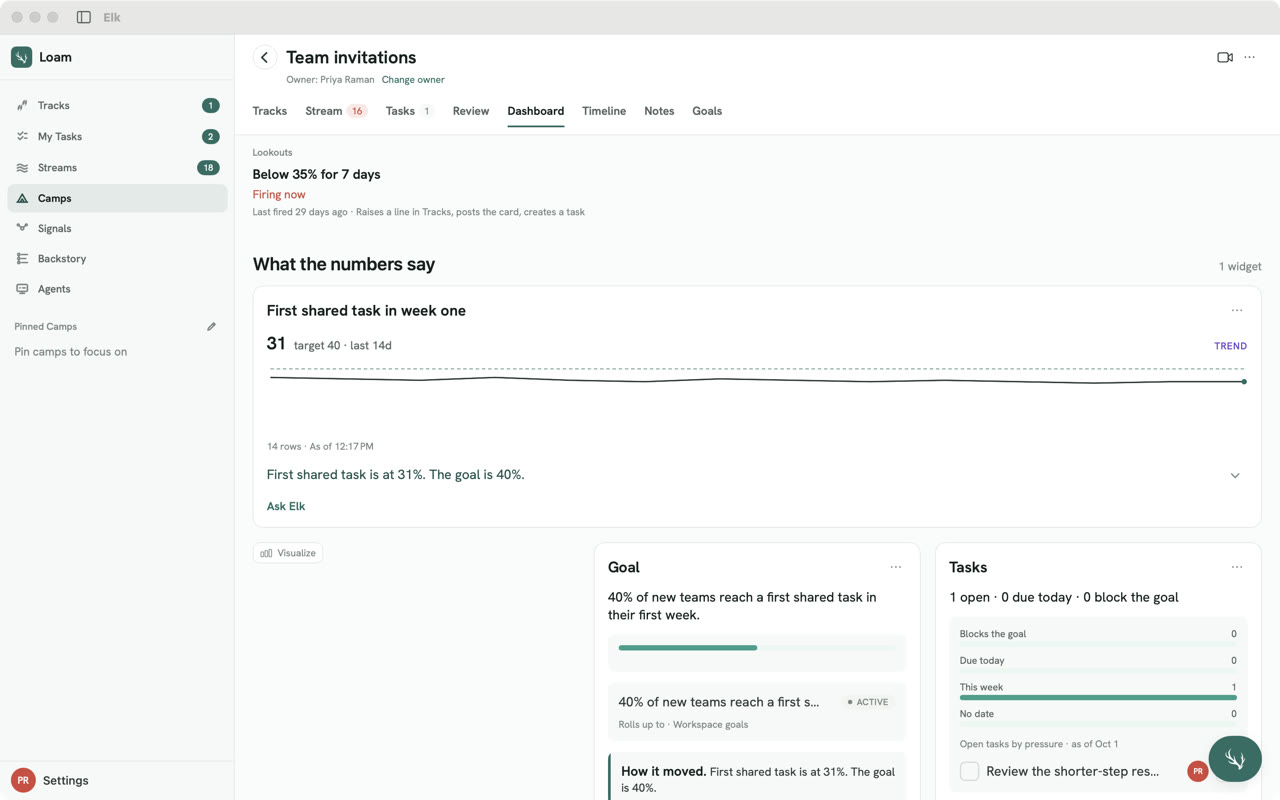Click the Ask Elk link
Image resolution: width=1280 pixels, height=800 pixels.
[286, 506]
